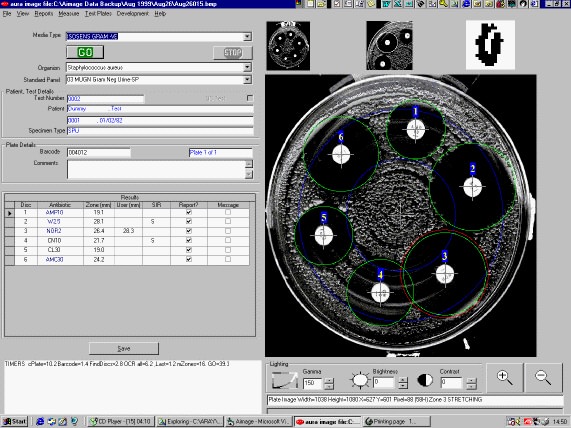
Task: Click the OCR character preview image
Action: [490, 45]
